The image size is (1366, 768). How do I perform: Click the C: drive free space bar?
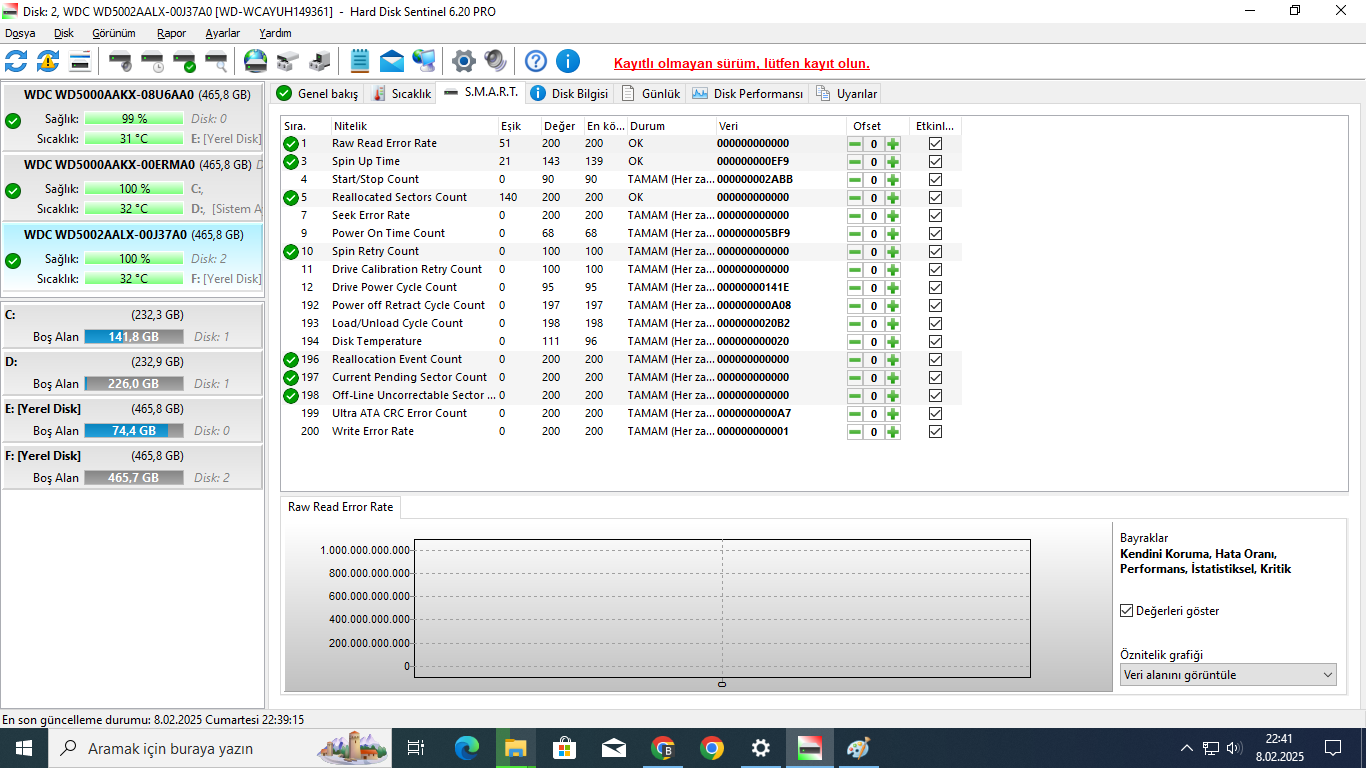(134, 337)
